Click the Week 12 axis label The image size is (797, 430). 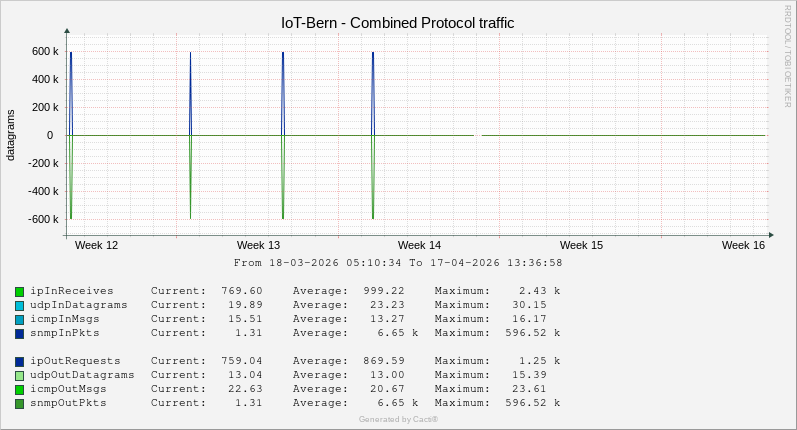pos(97,245)
